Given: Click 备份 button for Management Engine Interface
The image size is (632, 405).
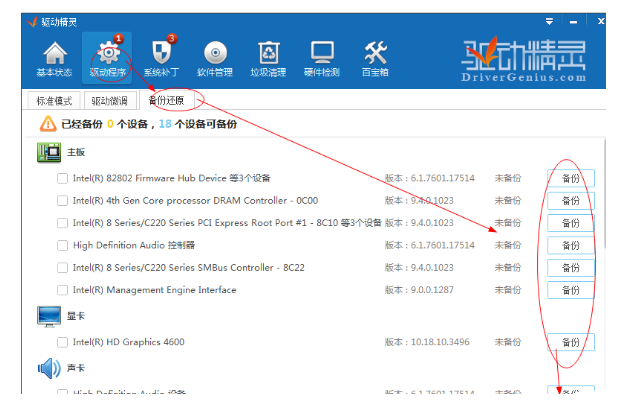Looking at the screenshot, I should click(x=570, y=290).
